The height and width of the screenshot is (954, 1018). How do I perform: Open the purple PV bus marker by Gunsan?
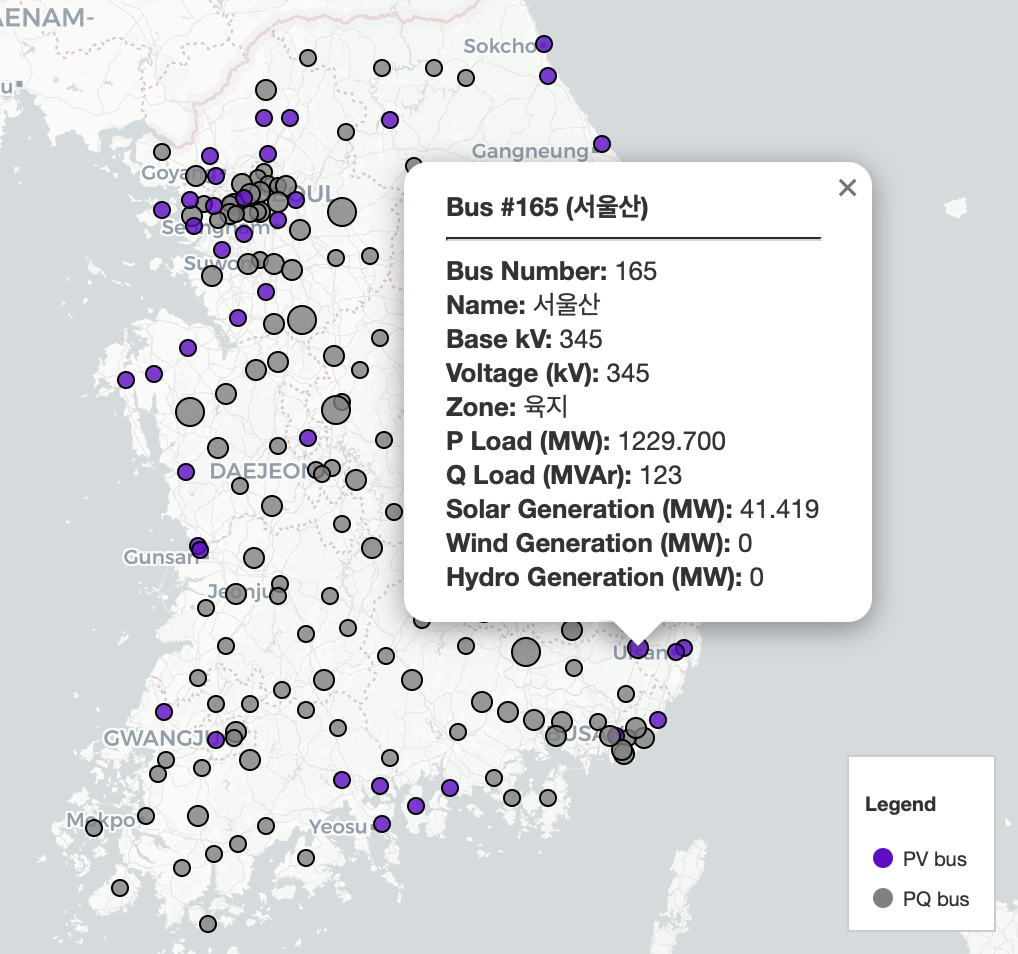200,549
